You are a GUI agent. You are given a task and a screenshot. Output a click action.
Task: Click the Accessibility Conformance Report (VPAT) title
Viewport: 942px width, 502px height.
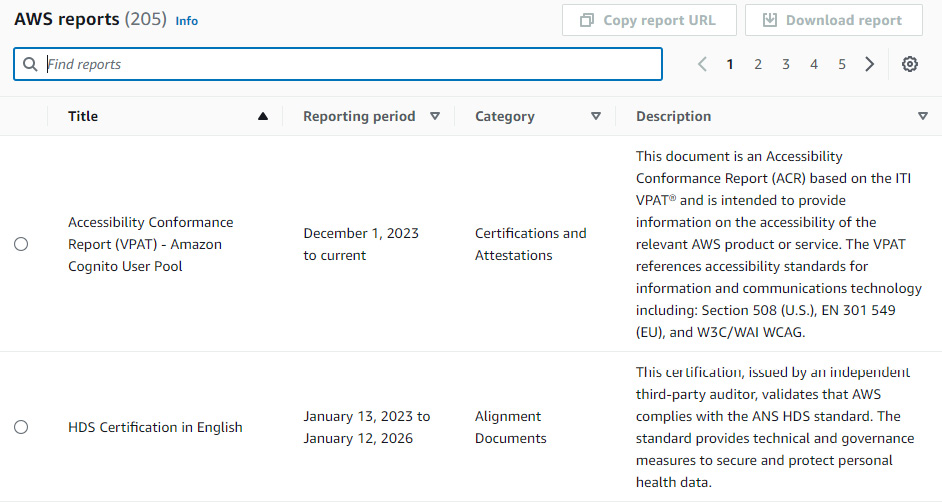(151, 244)
